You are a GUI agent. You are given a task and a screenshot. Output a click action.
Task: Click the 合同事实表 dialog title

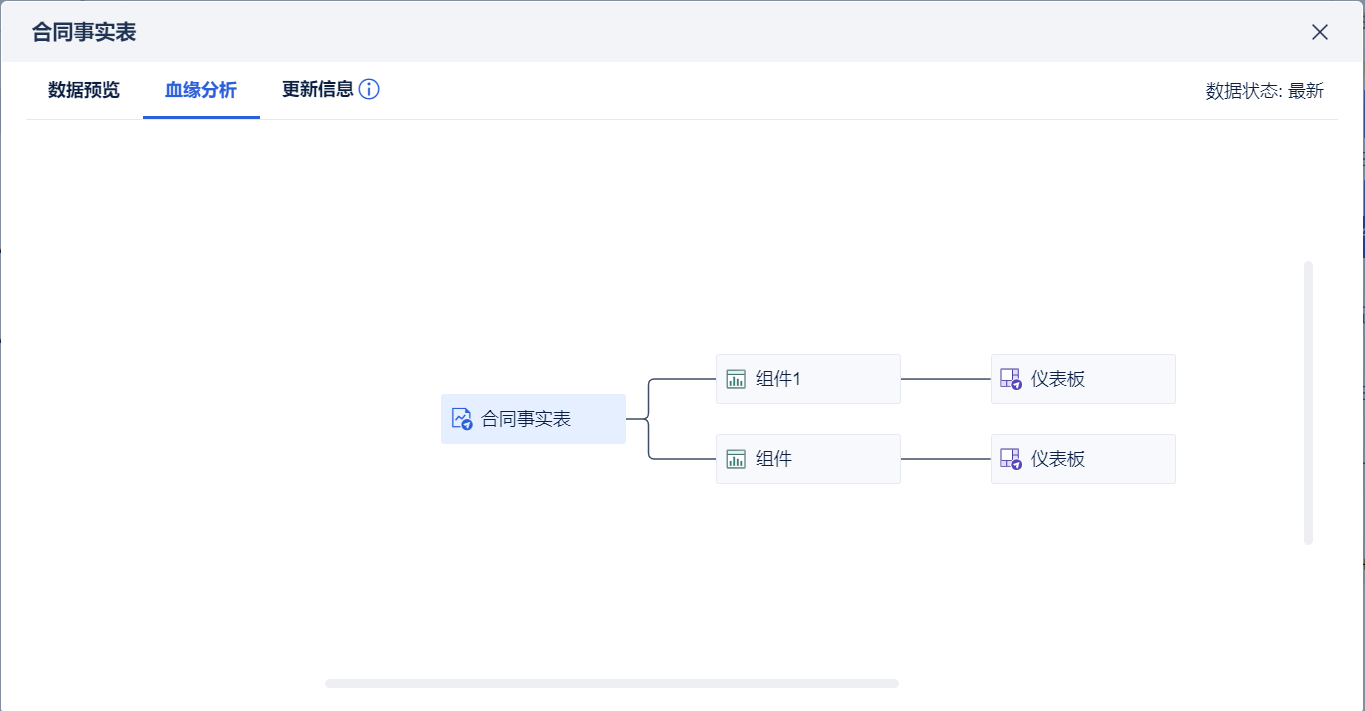point(84,32)
